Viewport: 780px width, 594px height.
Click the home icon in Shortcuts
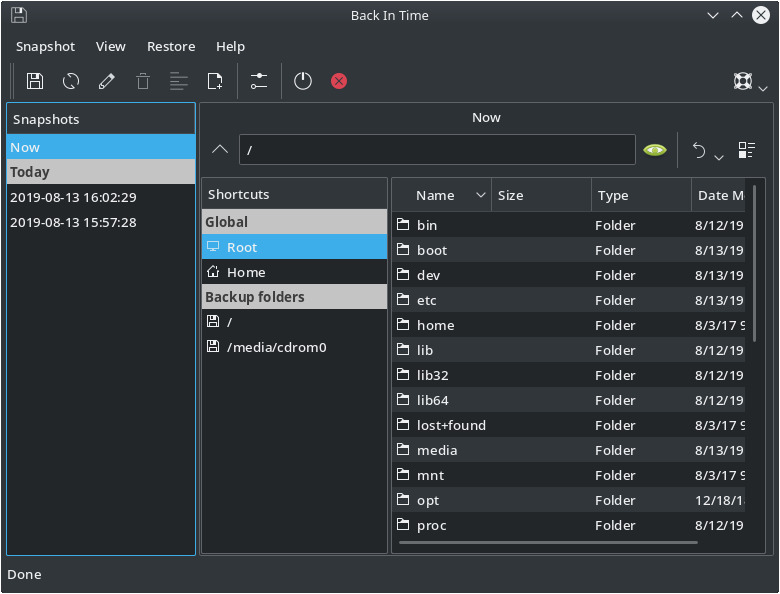point(213,272)
